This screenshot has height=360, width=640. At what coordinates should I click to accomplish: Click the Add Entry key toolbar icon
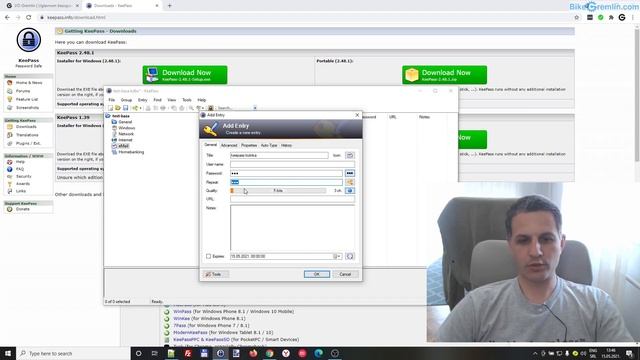(x=135, y=108)
